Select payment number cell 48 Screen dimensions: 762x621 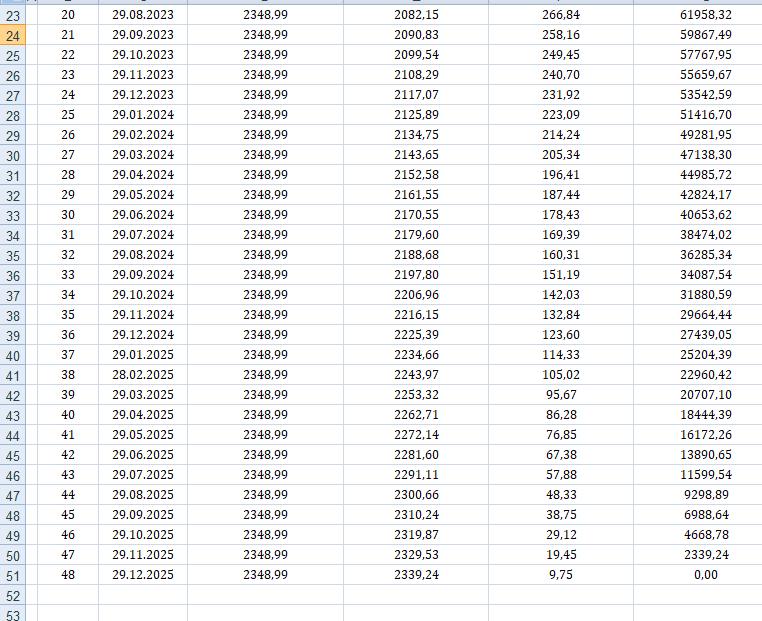(68, 575)
